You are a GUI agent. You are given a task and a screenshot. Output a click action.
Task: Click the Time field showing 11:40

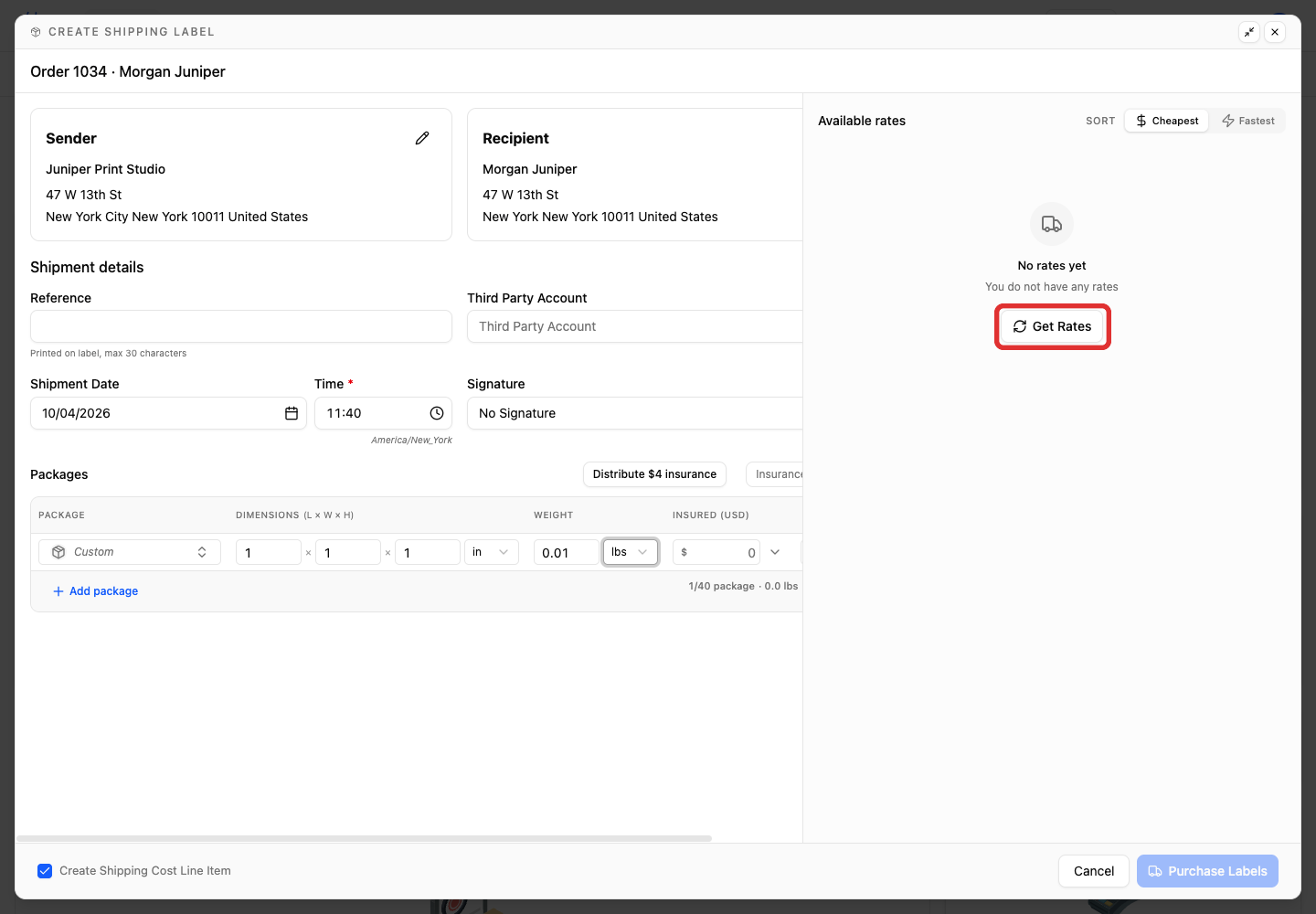[383, 413]
